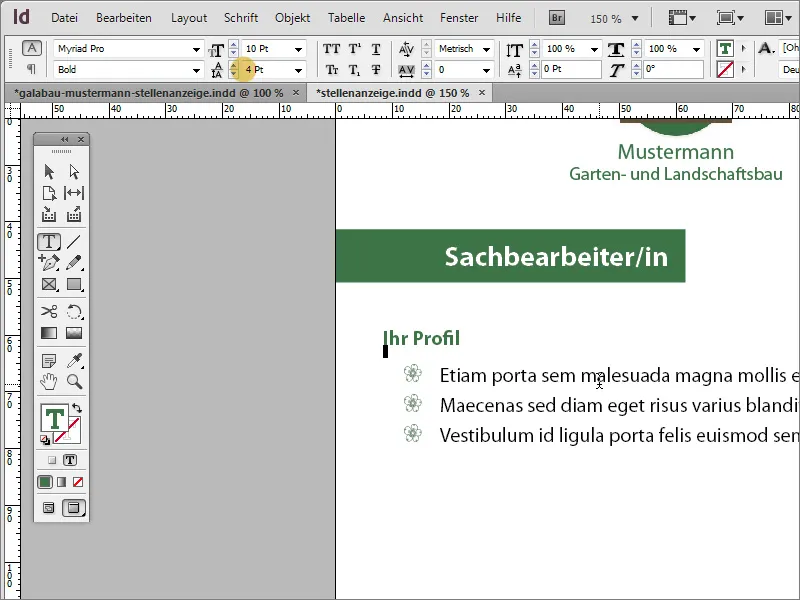Toggle Subscript formatting
Screen dimensions: 800x600
[x=355, y=70]
